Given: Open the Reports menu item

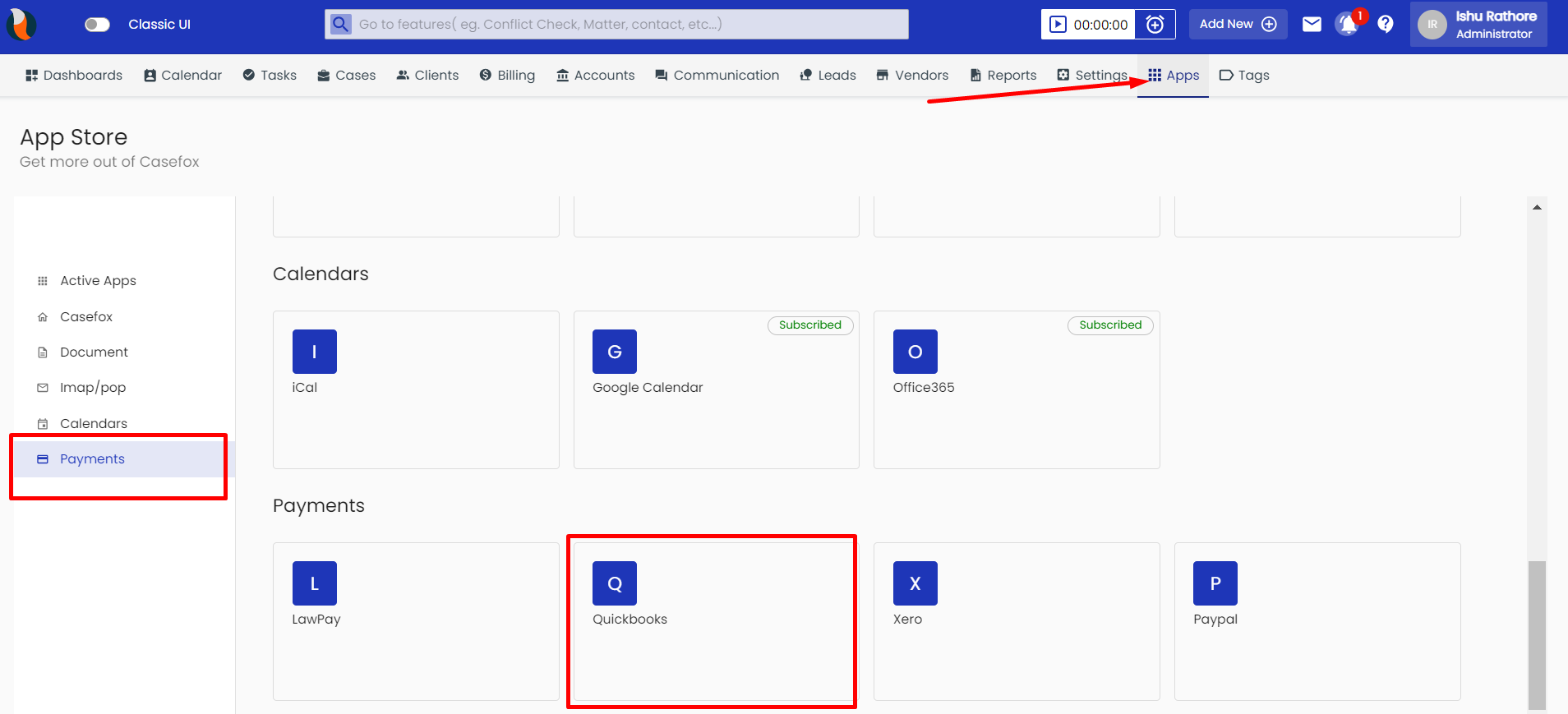Looking at the screenshot, I should pos(1003,76).
